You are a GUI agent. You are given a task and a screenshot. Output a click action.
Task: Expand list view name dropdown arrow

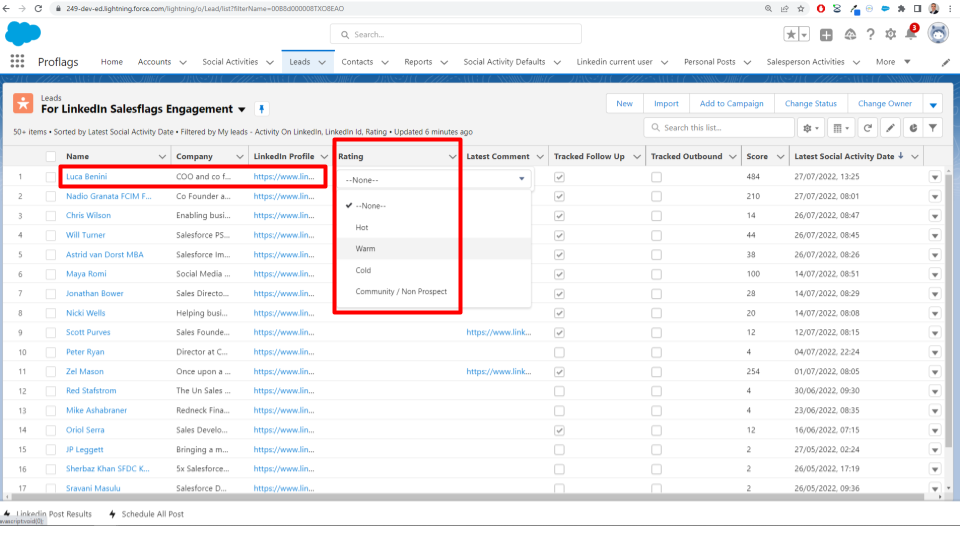point(242,110)
